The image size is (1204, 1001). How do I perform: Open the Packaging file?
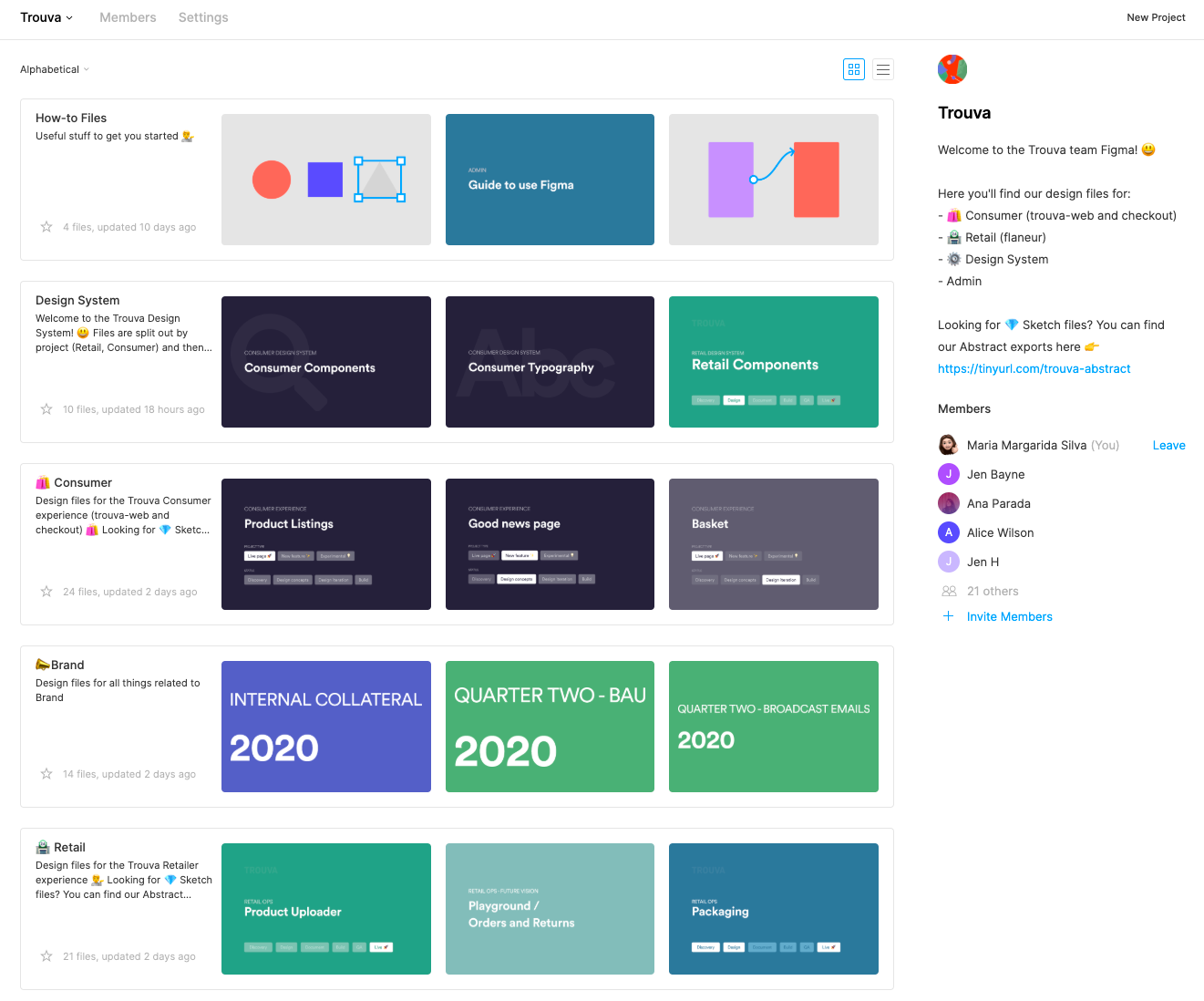point(774,909)
